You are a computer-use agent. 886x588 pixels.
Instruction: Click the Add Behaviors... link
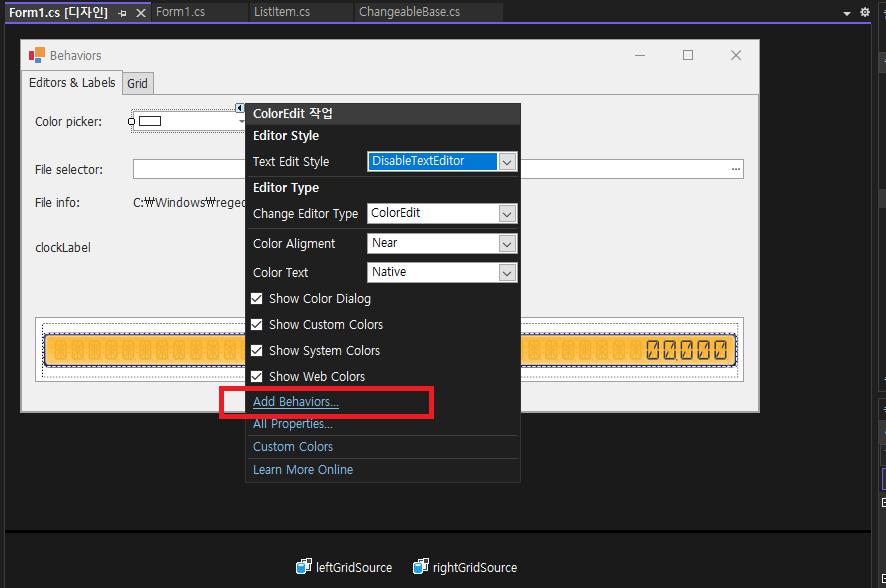tap(296, 402)
